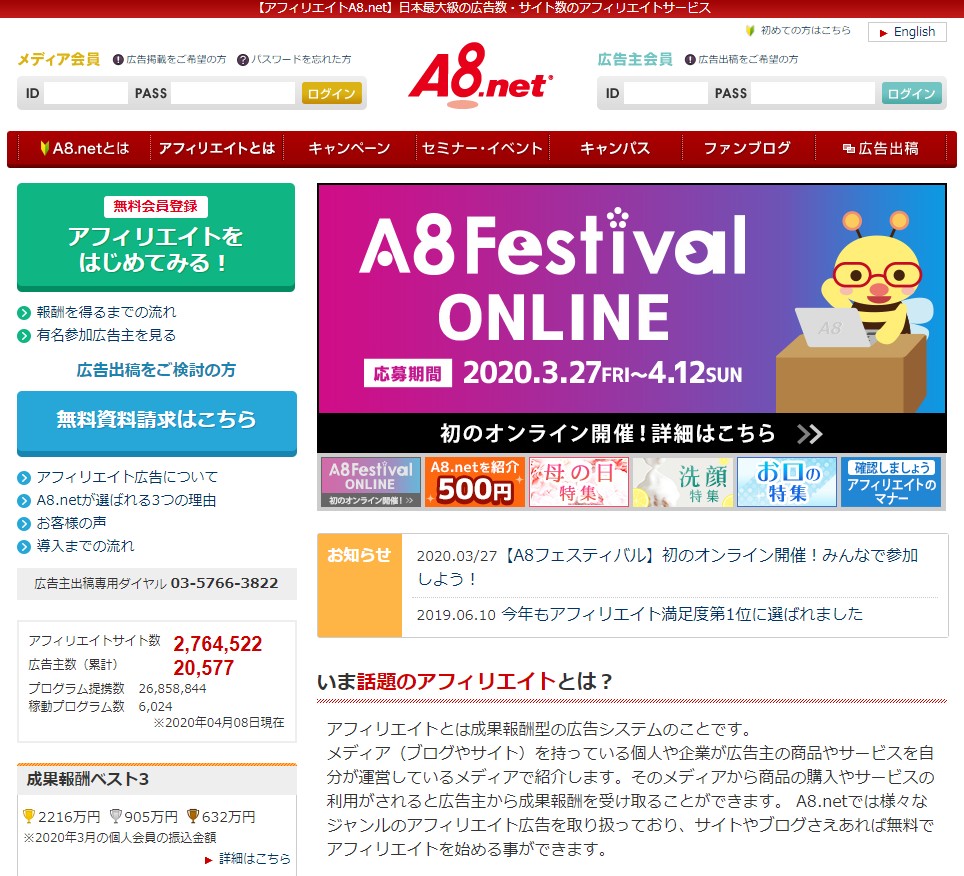The height and width of the screenshot is (876, 964).
Task: Click the teal ログイン button for advertisers
Action: (x=911, y=93)
